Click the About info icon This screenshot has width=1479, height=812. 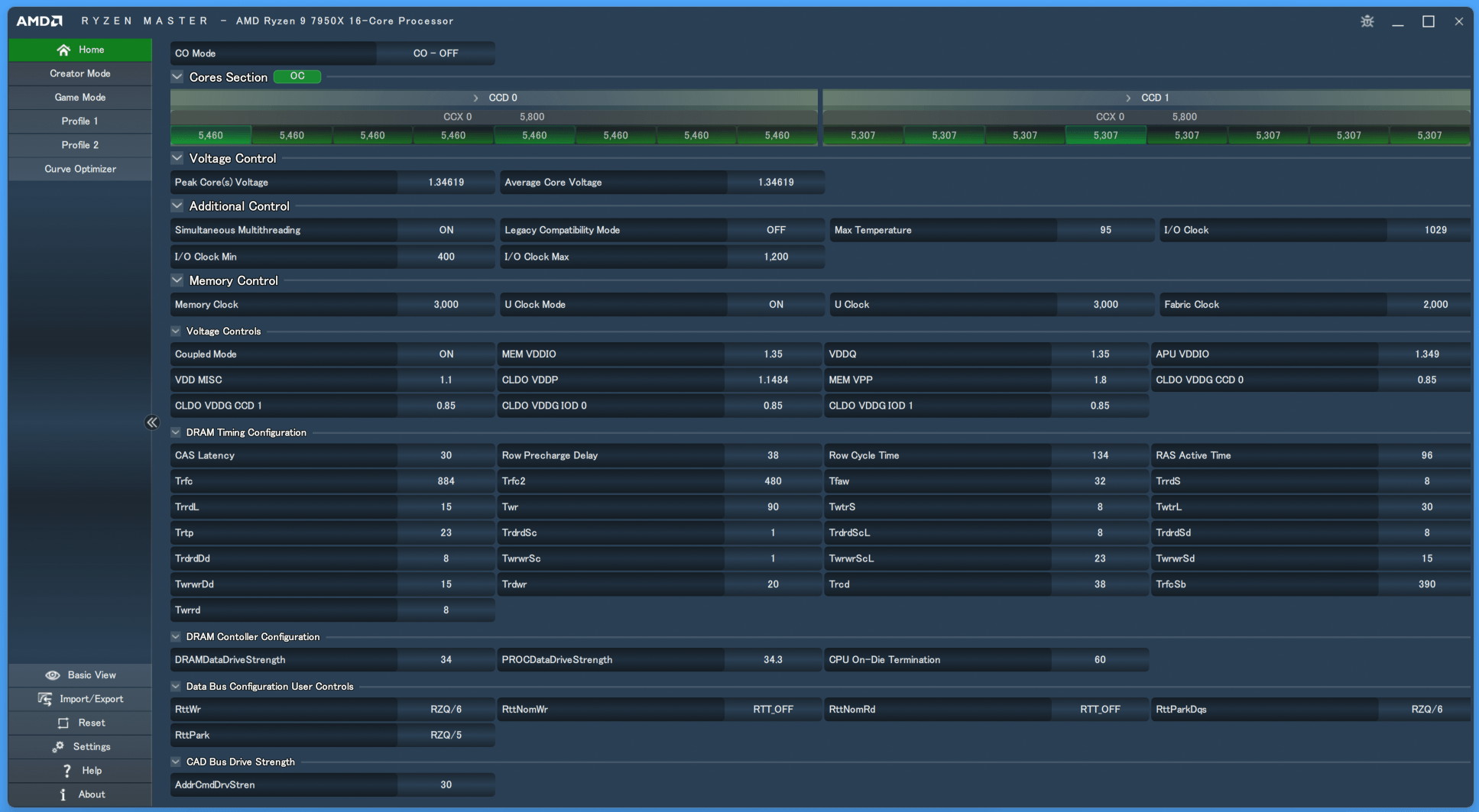pyautogui.click(x=63, y=794)
